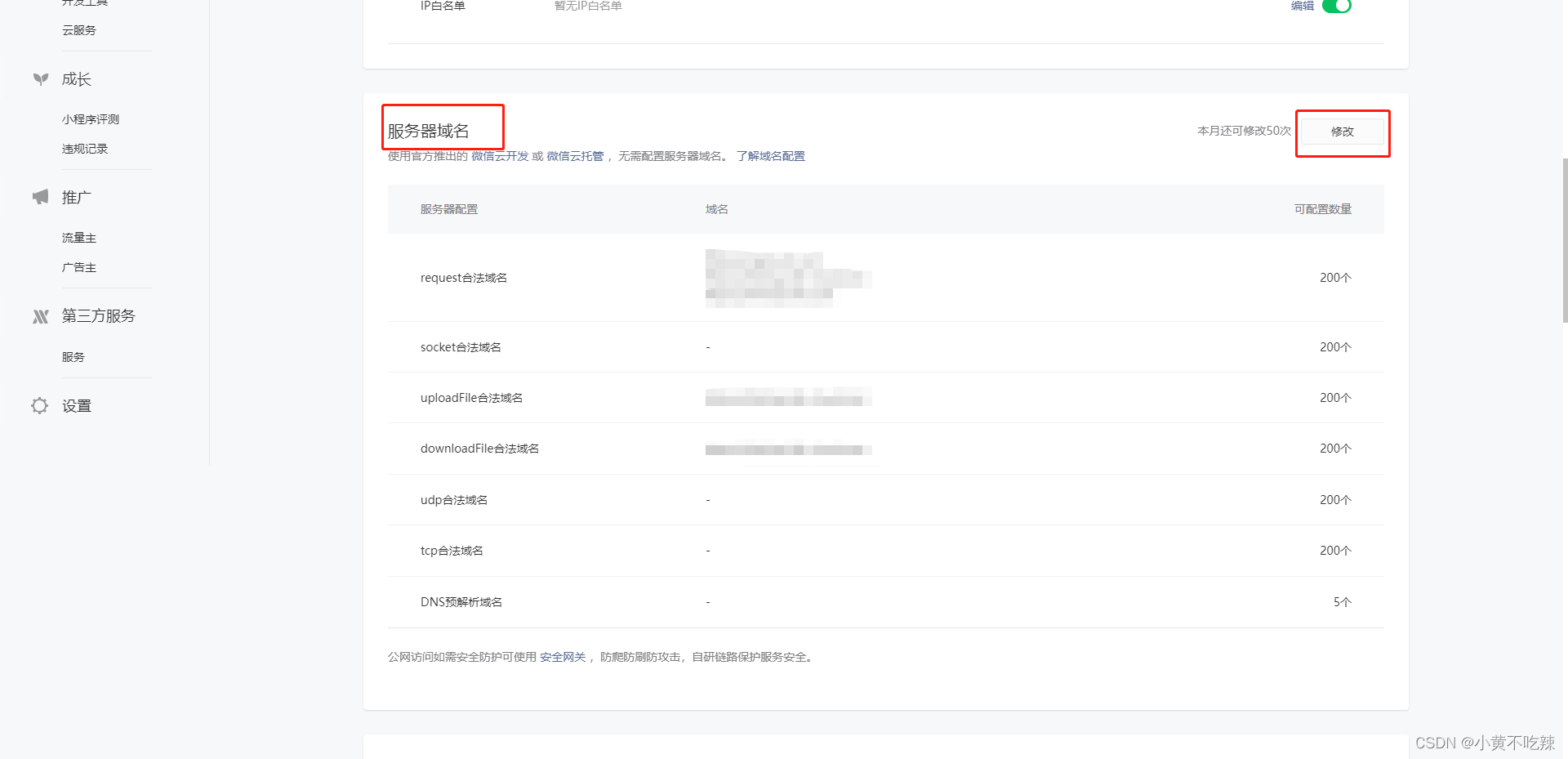The image size is (1568, 759).
Task: Open the 安全网关 link
Action: pos(563,657)
